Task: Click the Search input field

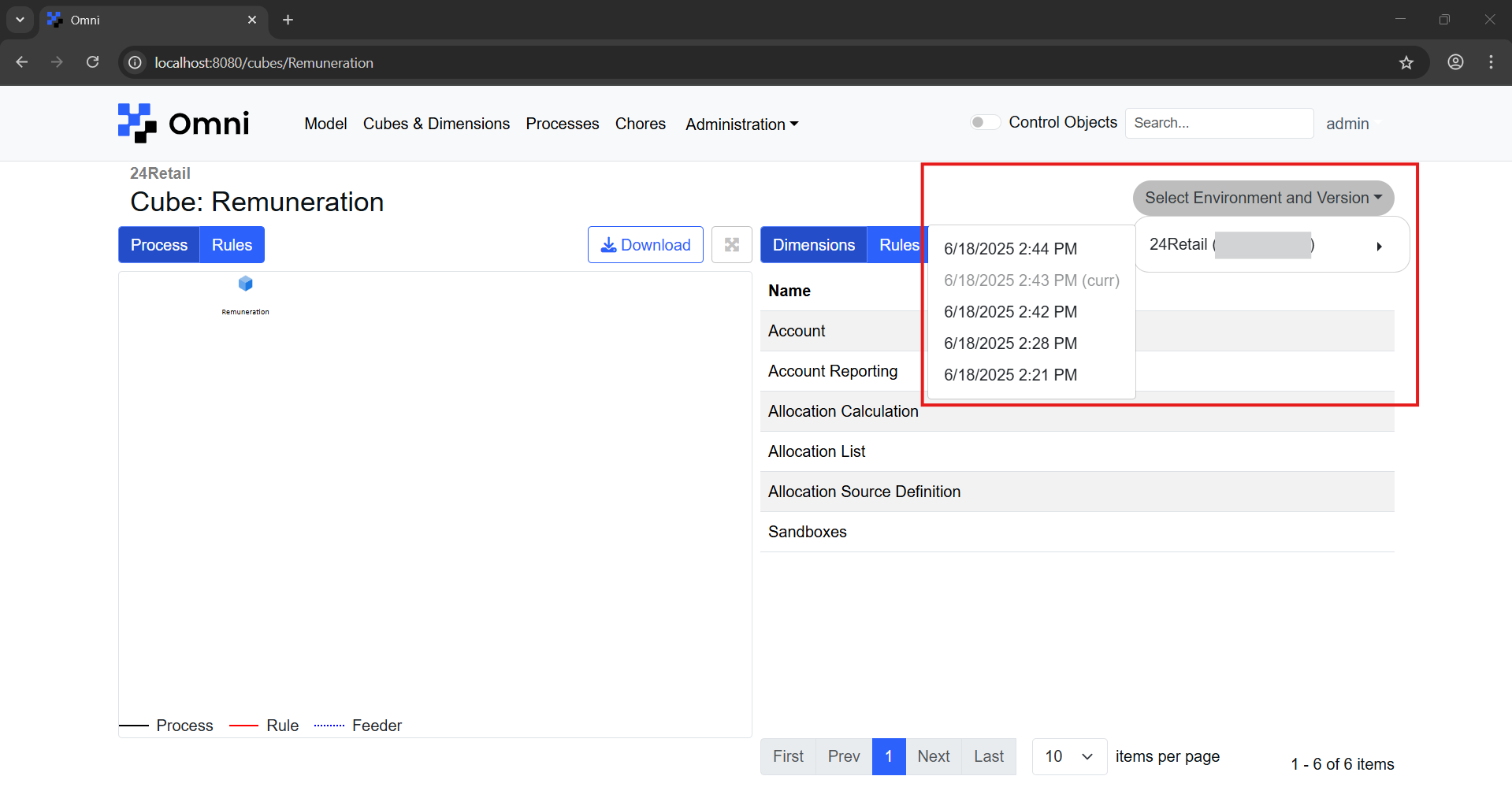Action: point(1219,123)
